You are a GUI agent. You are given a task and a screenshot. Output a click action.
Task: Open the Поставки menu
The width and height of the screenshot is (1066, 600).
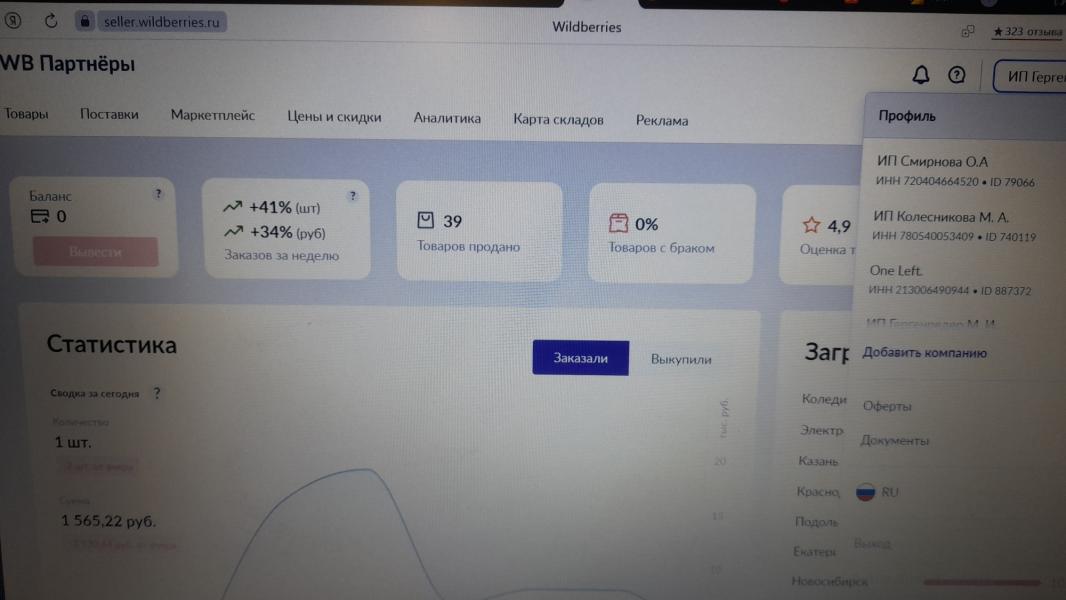click(x=109, y=114)
